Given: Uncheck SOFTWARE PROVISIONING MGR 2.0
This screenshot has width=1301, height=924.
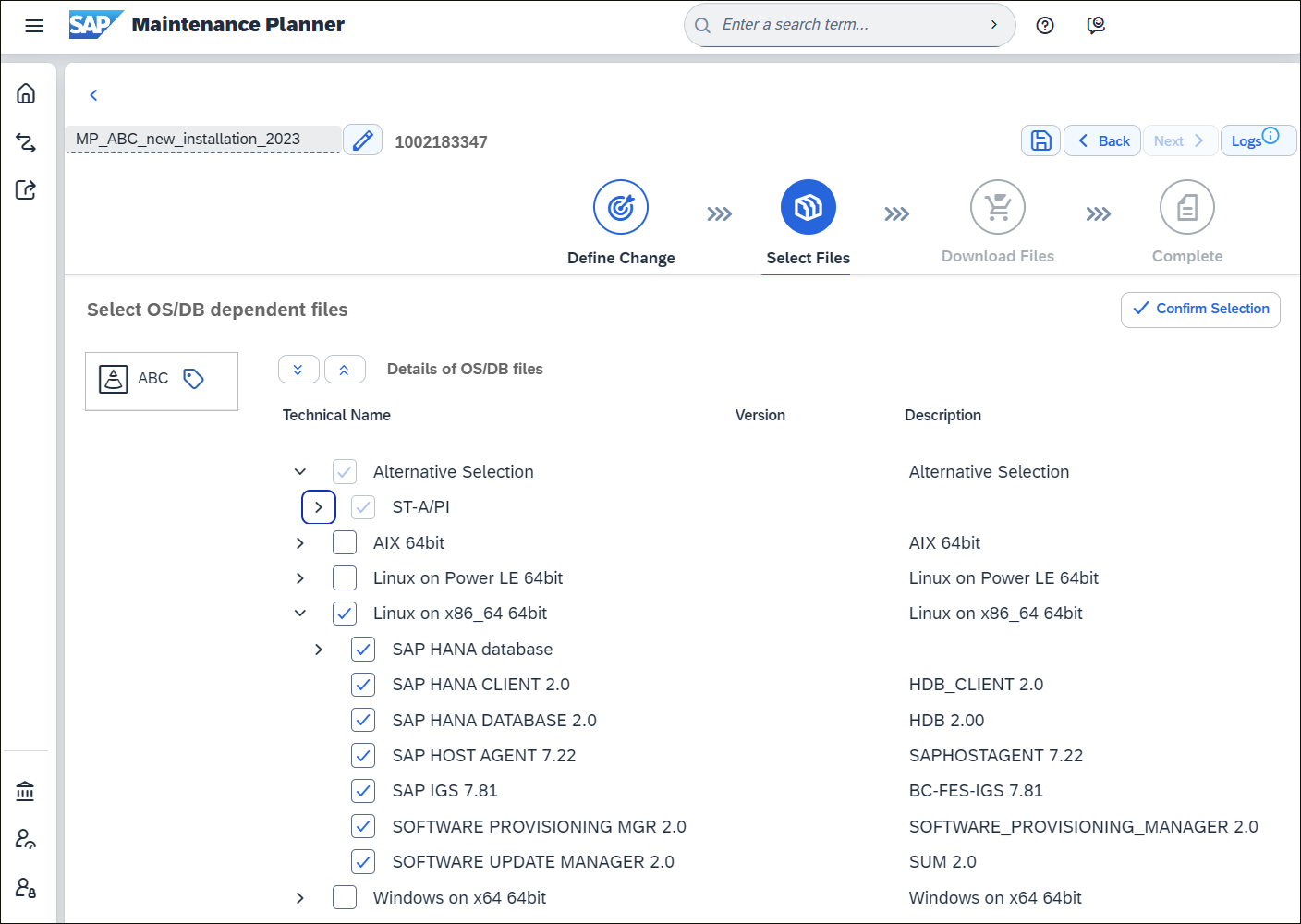Looking at the screenshot, I should [x=363, y=826].
